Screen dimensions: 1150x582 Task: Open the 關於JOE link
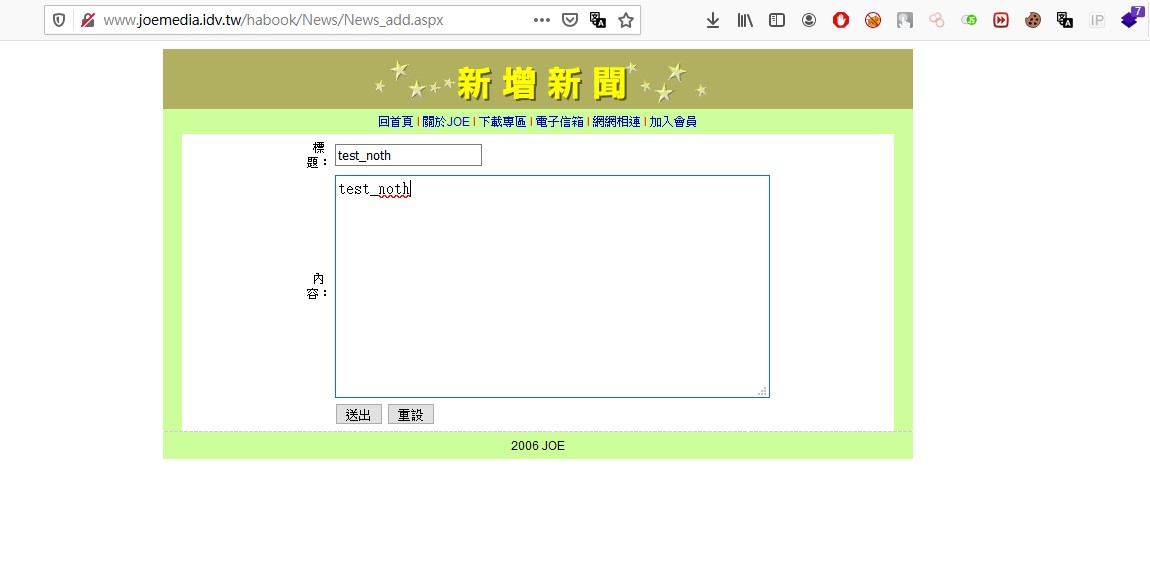[446, 122]
